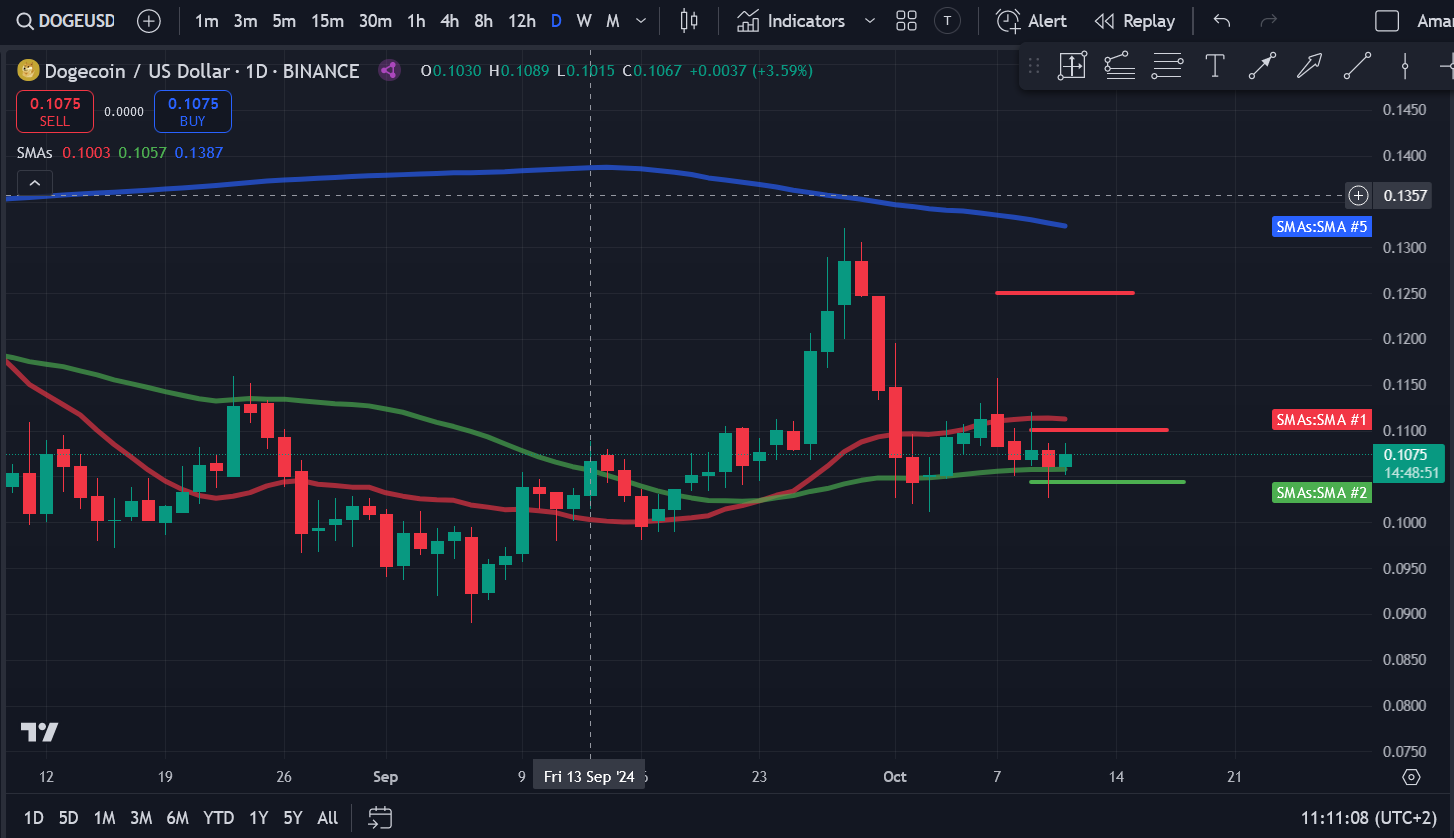Click the add symbol plus icon

click(149, 21)
